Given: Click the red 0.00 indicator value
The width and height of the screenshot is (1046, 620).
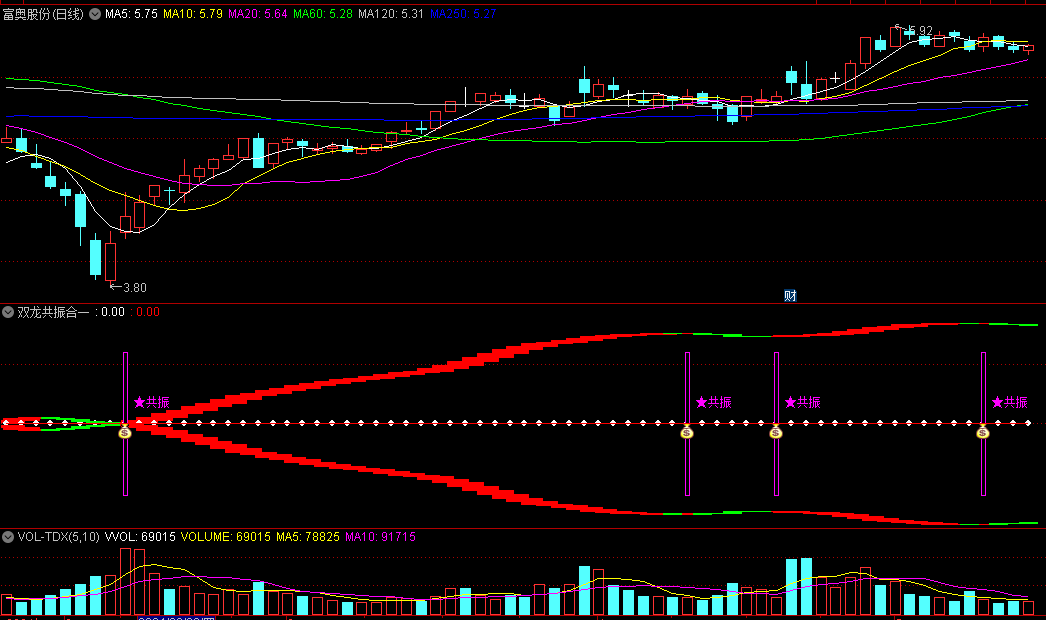Looking at the screenshot, I should click(x=148, y=312).
